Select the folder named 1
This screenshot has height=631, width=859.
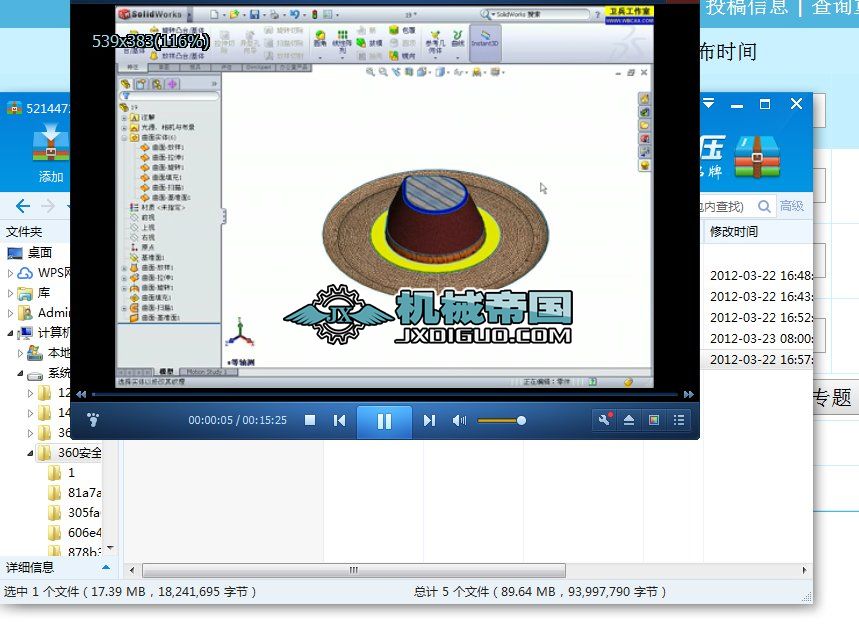[x=71, y=473]
